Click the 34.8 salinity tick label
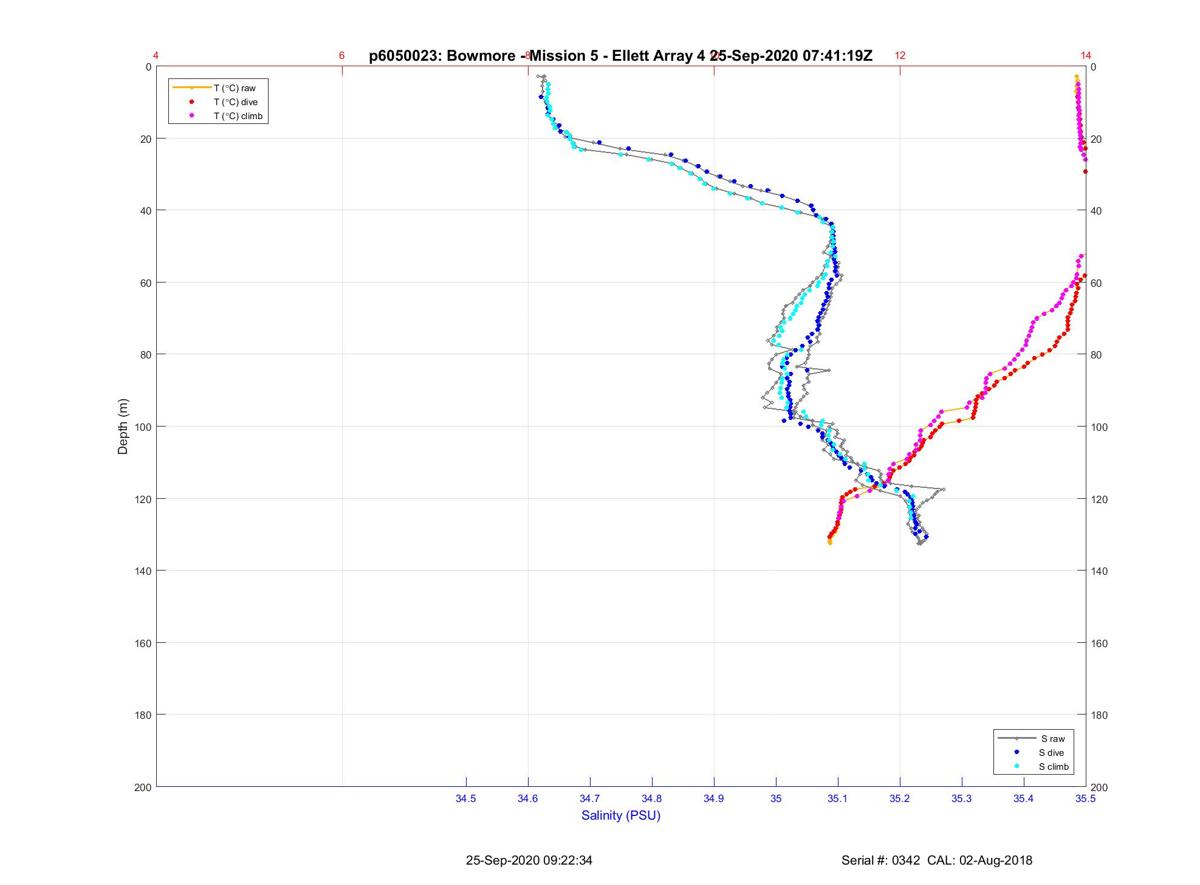Viewport: 1200px width, 885px height. click(652, 799)
